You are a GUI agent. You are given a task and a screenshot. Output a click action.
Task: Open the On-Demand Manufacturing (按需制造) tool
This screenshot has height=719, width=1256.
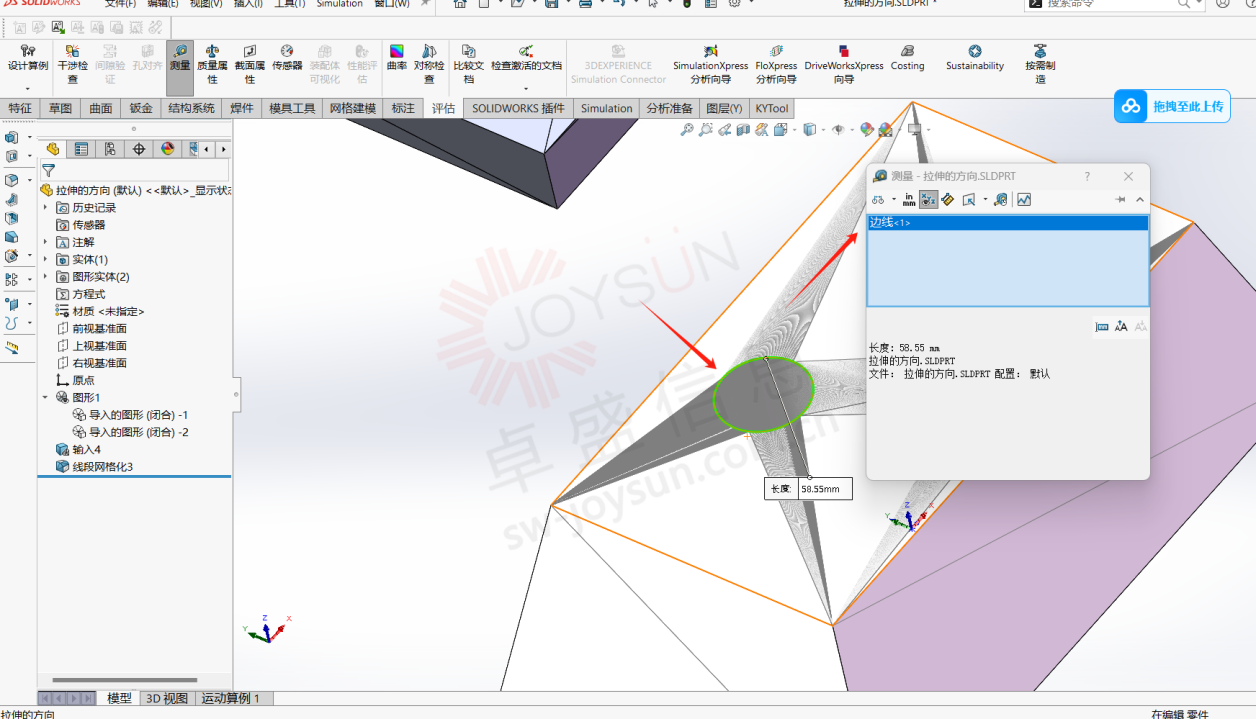1040,64
